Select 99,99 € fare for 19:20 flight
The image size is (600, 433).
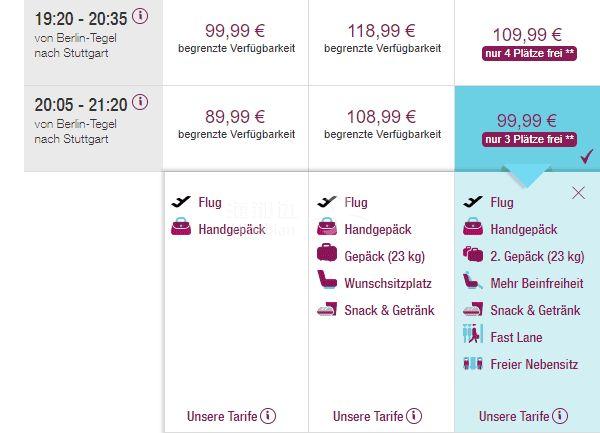[x=236, y=42]
